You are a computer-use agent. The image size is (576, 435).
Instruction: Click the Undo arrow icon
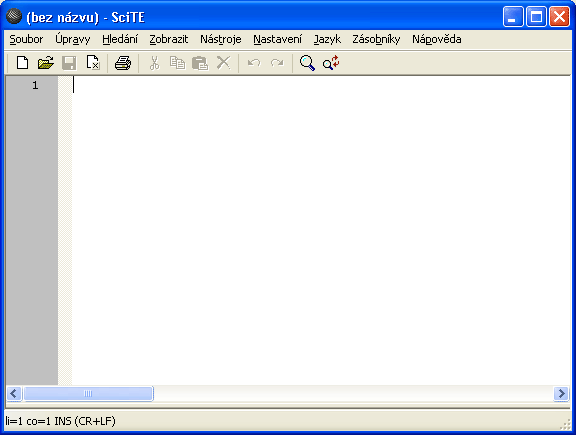[254, 63]
